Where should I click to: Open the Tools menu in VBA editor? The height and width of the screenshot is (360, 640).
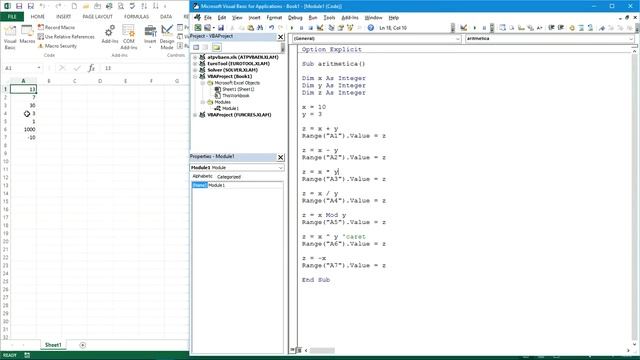329,18
